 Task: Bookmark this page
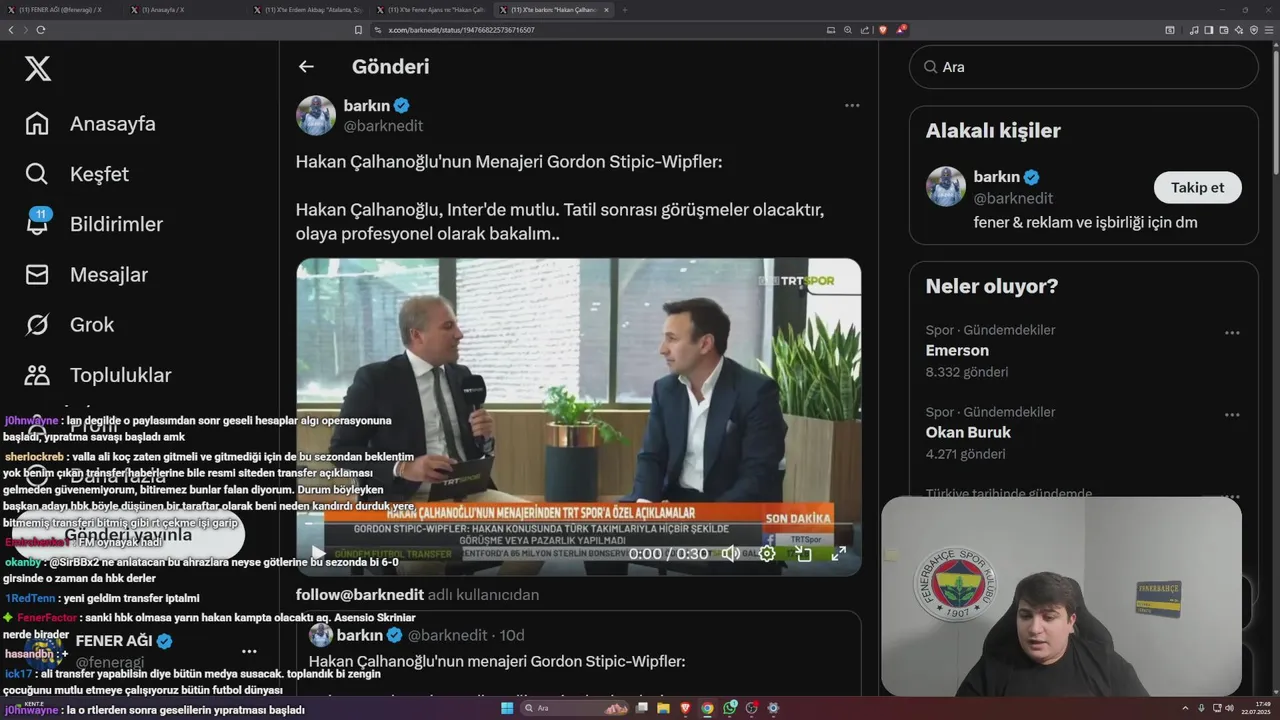click(x=359, y=30)
